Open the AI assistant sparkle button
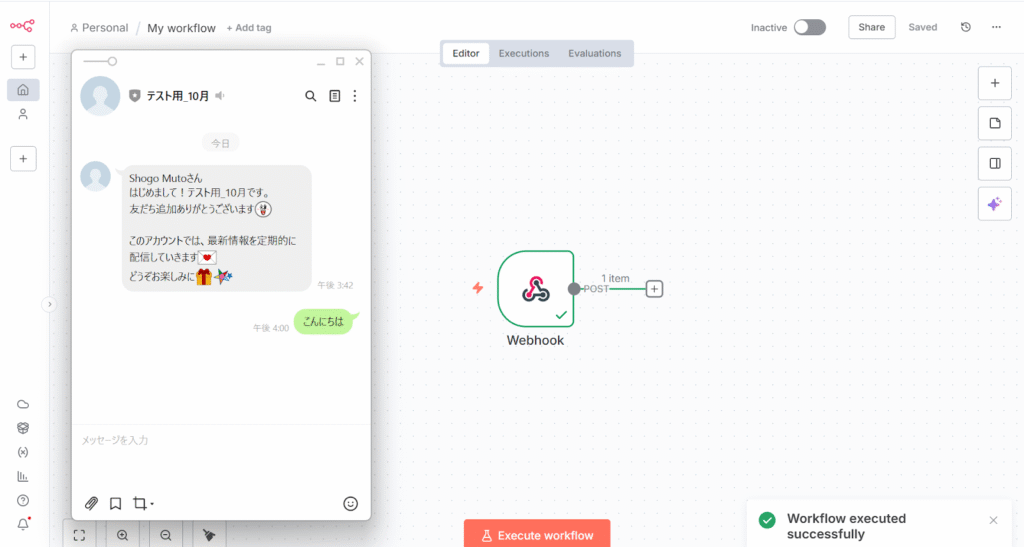Screen dimensions: 1024x547 click(x=994, y=204)
